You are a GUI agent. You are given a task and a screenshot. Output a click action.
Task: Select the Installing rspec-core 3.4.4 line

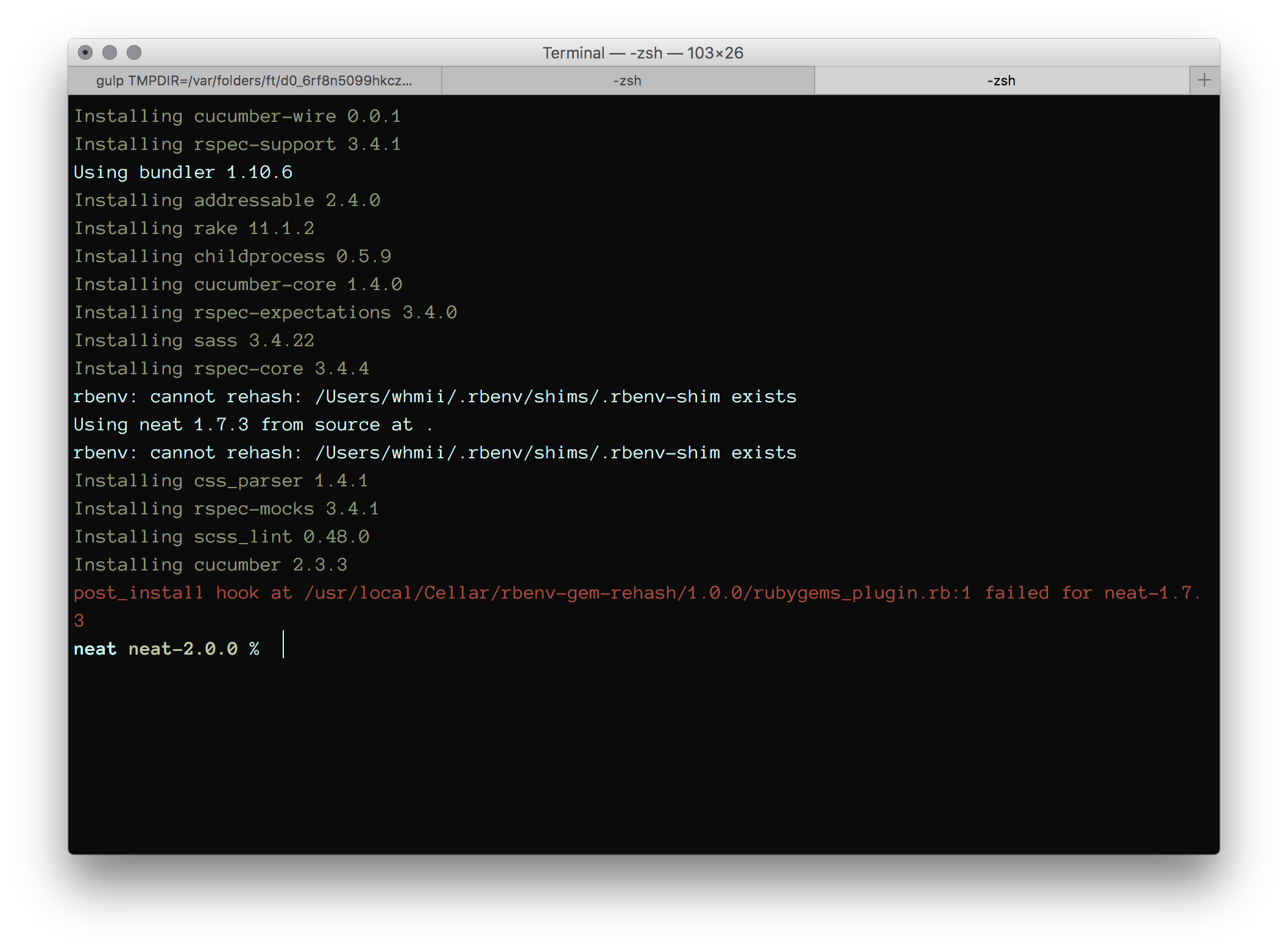tap(221, 368)
